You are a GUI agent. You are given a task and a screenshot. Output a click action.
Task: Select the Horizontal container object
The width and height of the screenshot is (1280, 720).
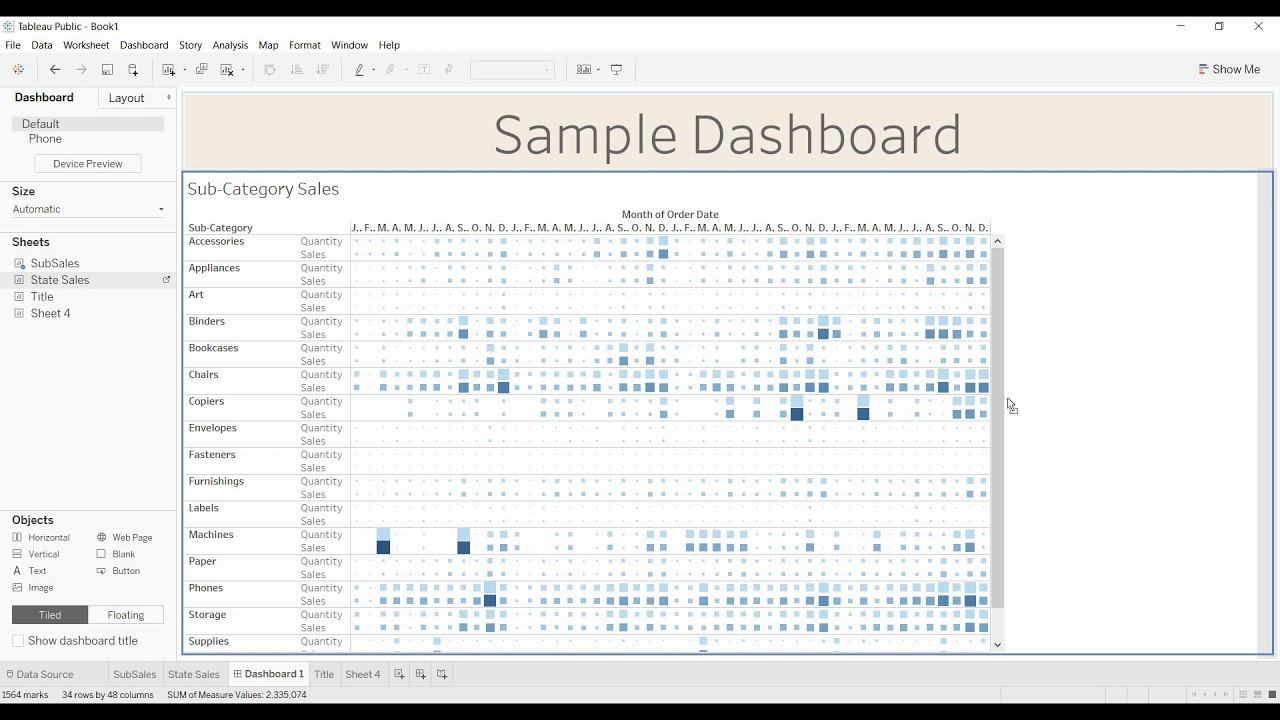pyautogui.click(x=41, y=537)
